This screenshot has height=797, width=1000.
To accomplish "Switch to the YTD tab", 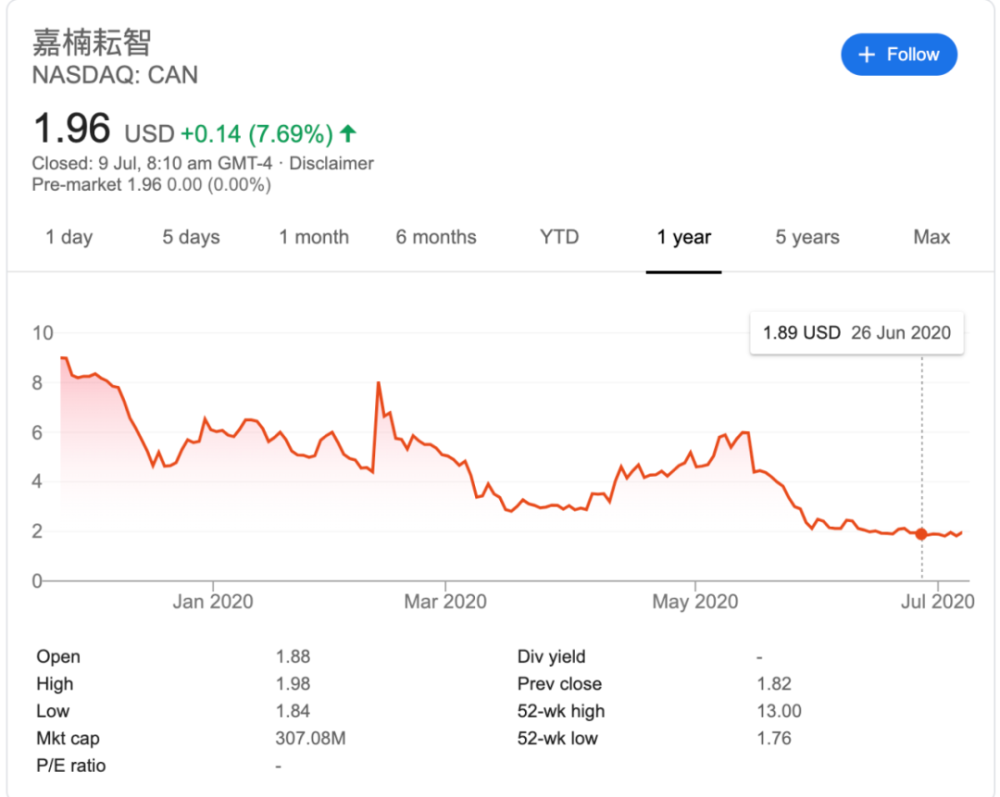I will [x=559, y=237].
